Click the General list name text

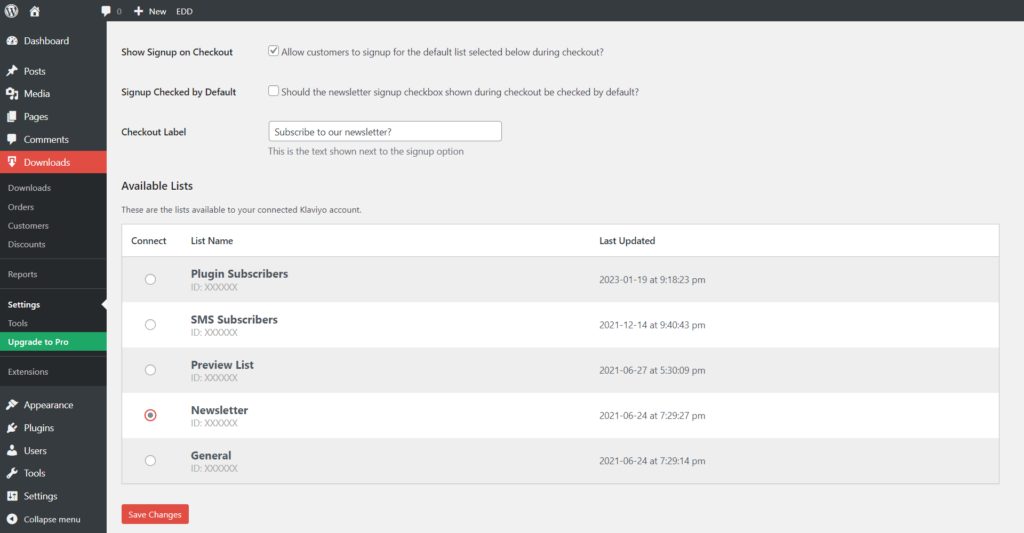pos(211,455)
